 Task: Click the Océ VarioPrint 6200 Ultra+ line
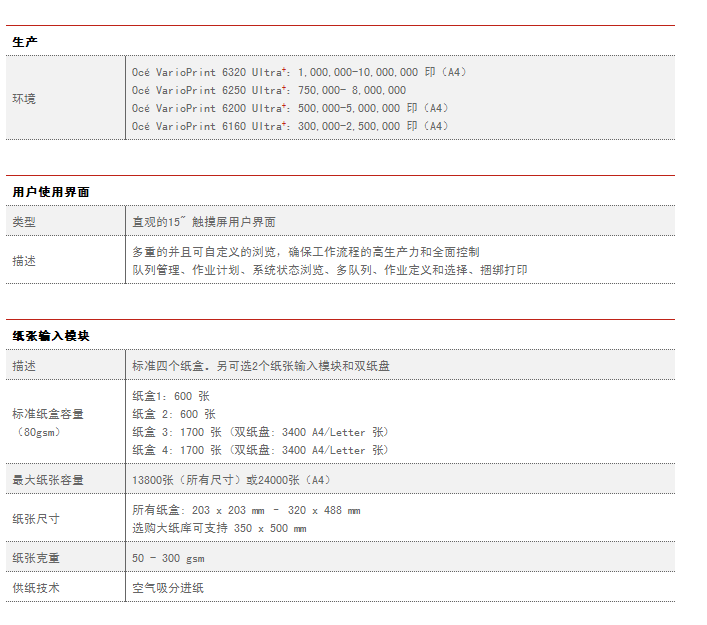(x=290, y=108)
